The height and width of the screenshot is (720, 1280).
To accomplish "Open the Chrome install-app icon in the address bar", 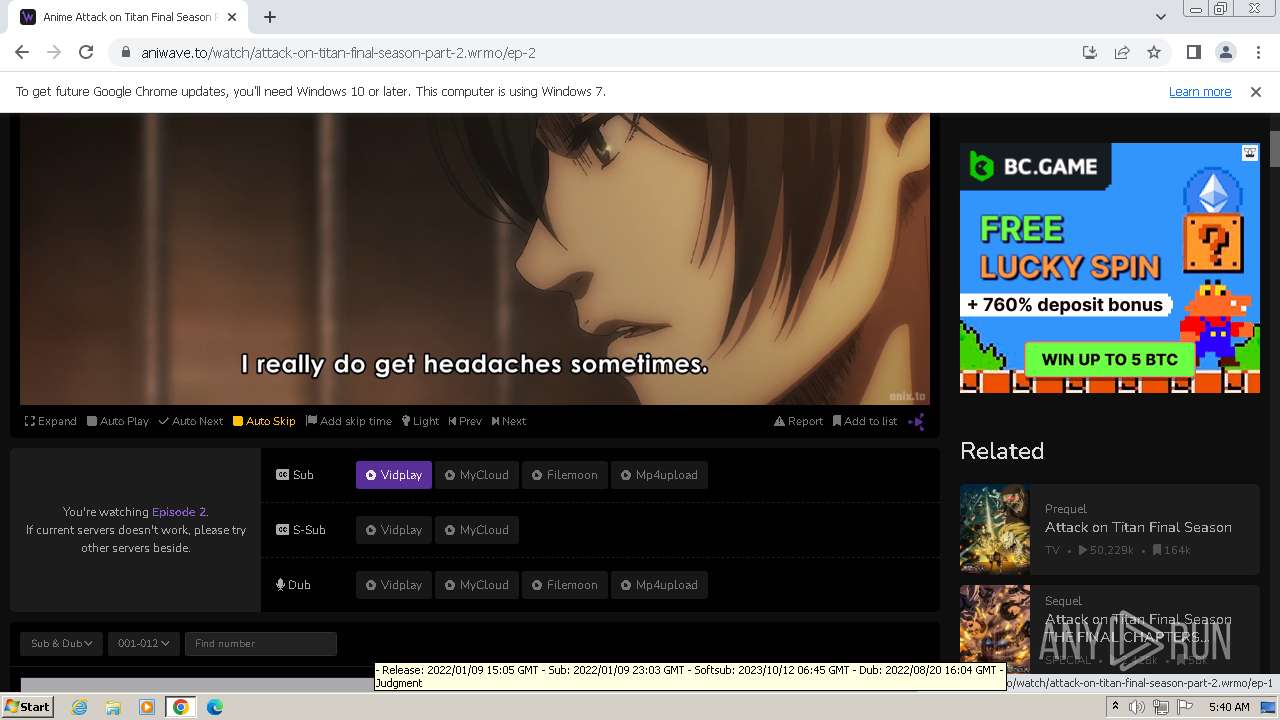I will tap(1090, 53).
